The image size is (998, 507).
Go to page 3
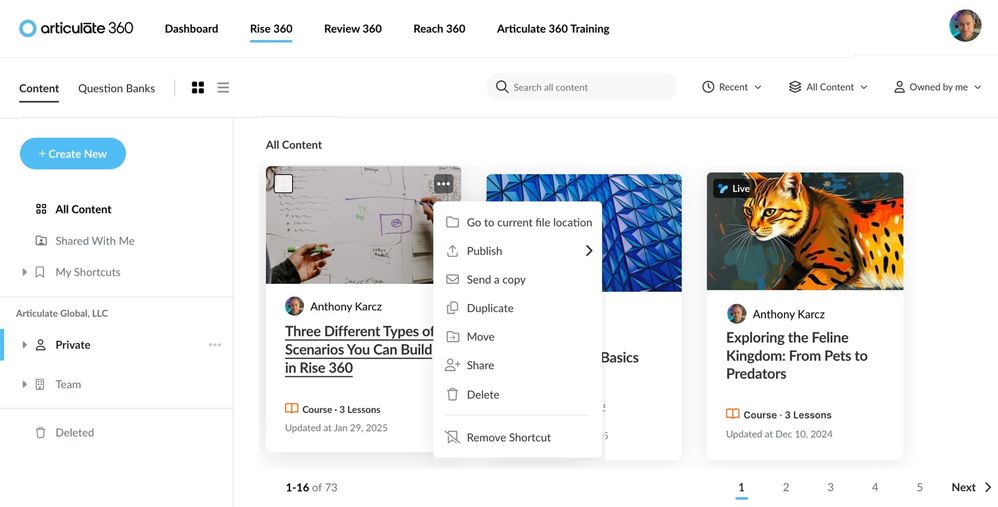[x=831, y=487]
